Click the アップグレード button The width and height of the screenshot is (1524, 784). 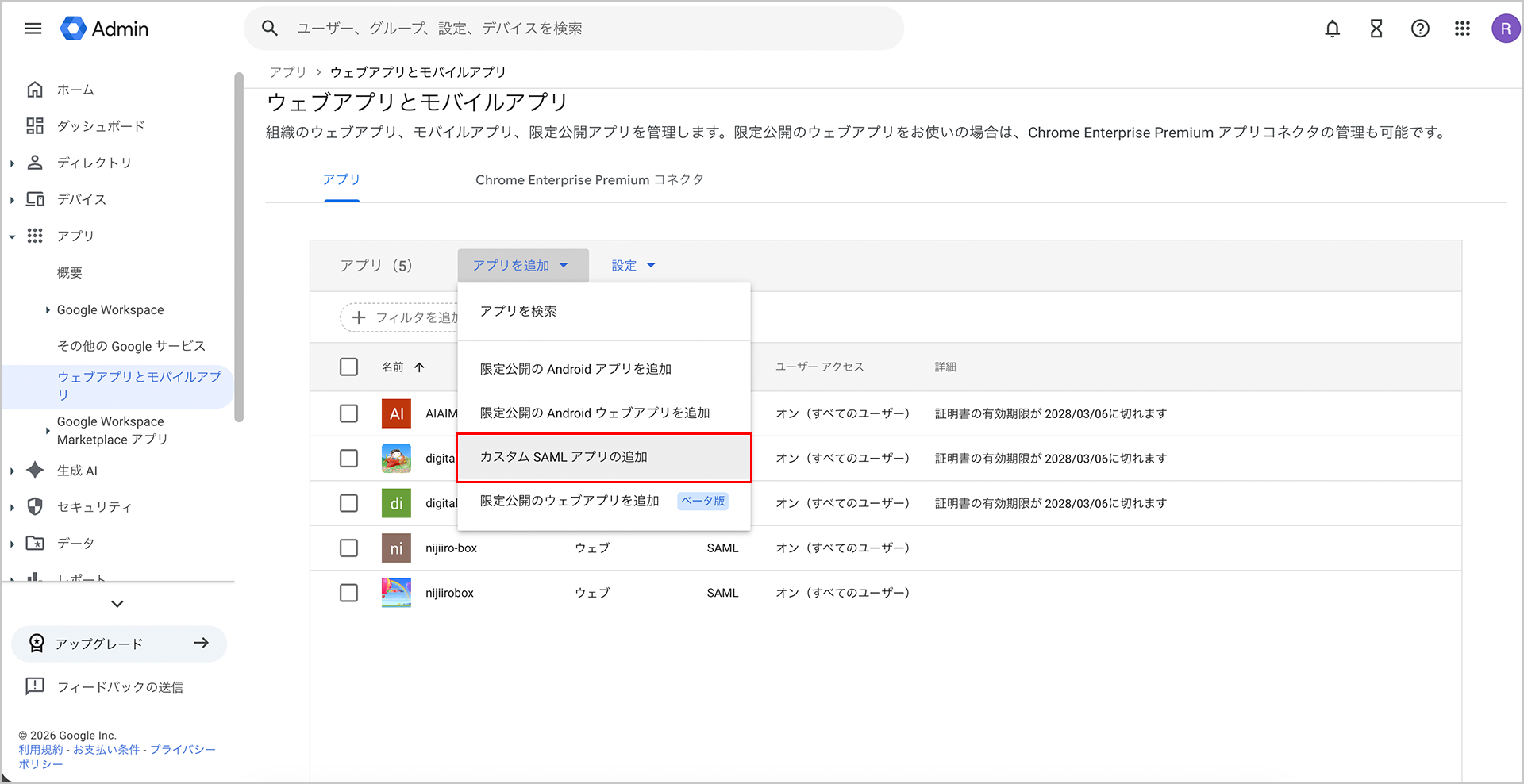119,644
